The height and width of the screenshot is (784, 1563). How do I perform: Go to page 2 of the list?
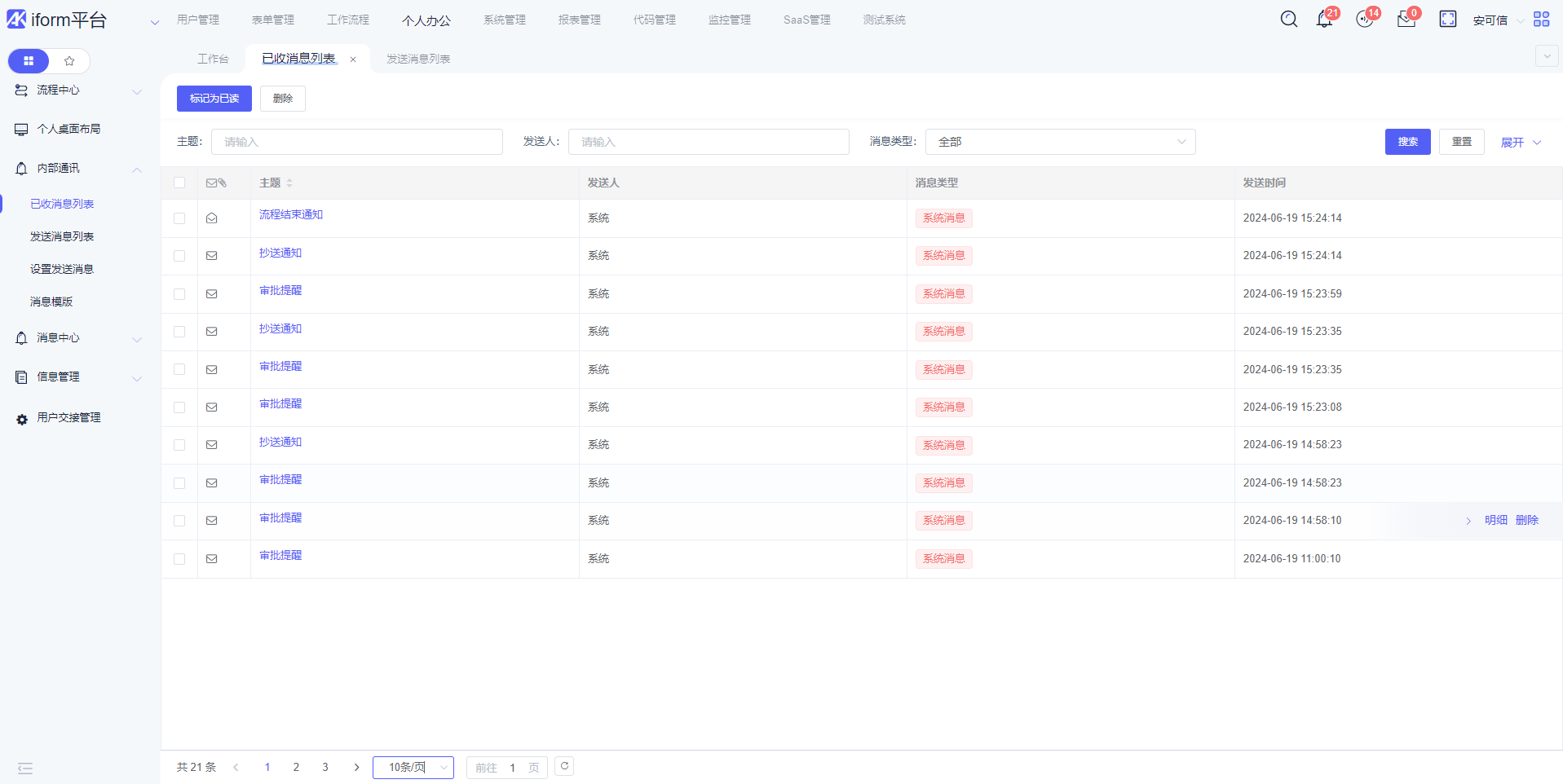(x=296, y=768)
